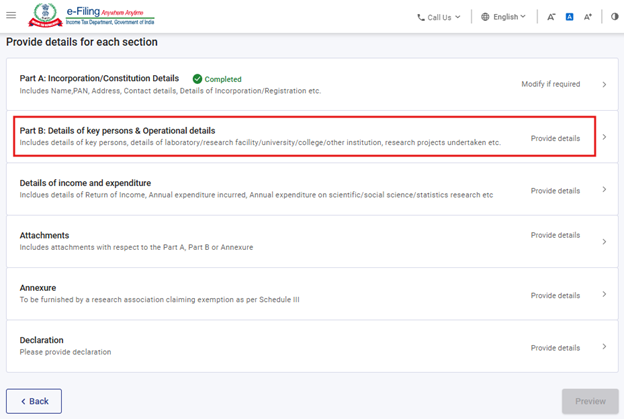624x419 pixels.
Task: Click the green Completed checkmark icon
Action: [x=197, y=79]
